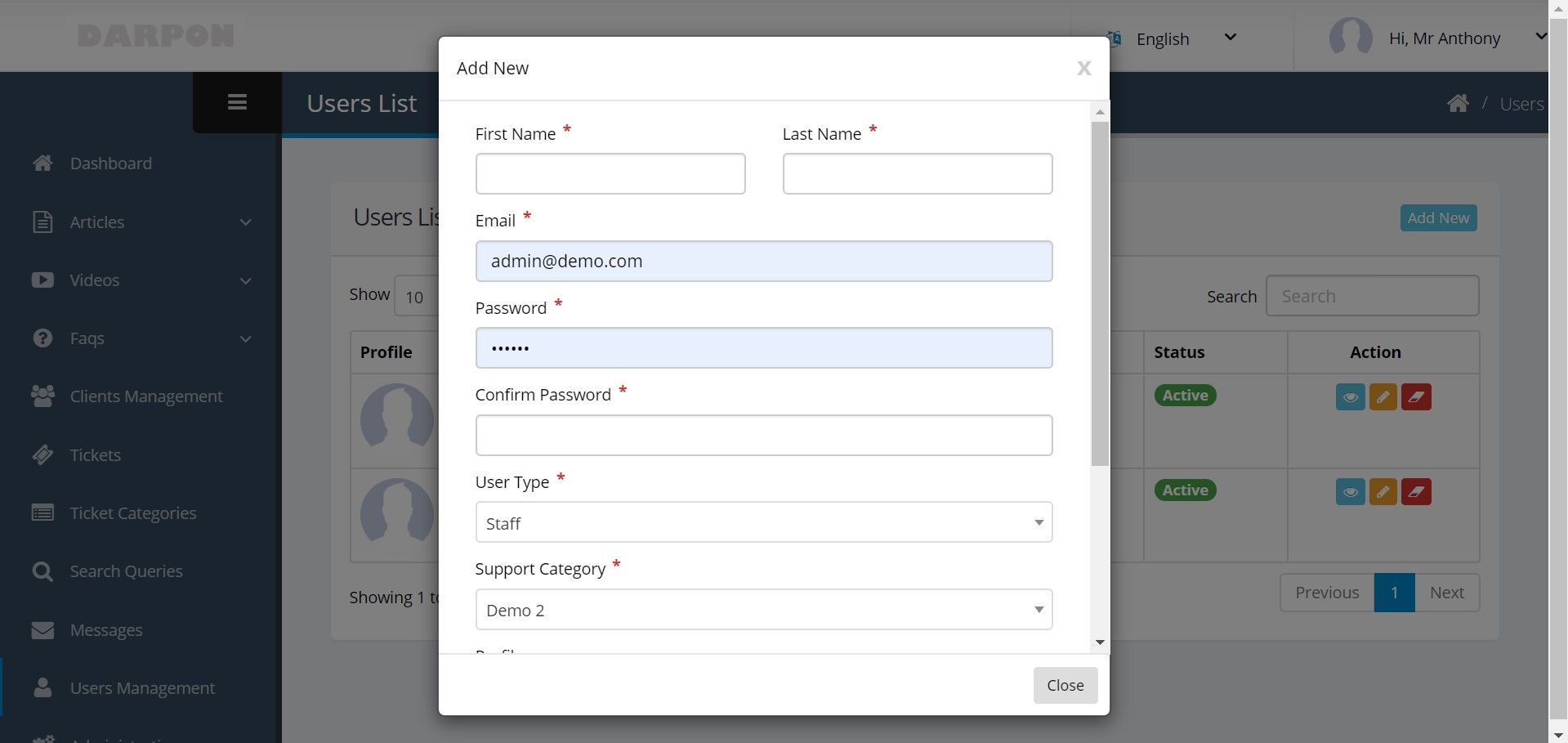Image resolution: width=1568 pixels, height=743 pixels.
Task: Click the second row's red delete eraser icon
Action: (1416, 492)
